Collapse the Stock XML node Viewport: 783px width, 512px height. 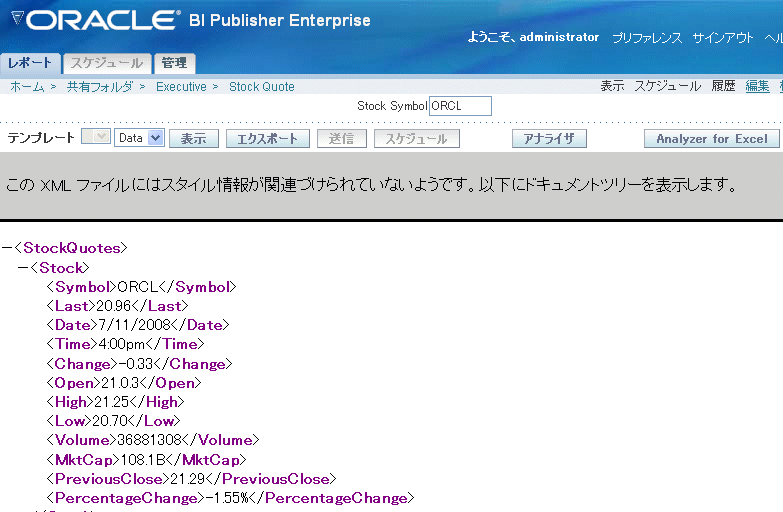pyautogui.click(x=23, y=268)
